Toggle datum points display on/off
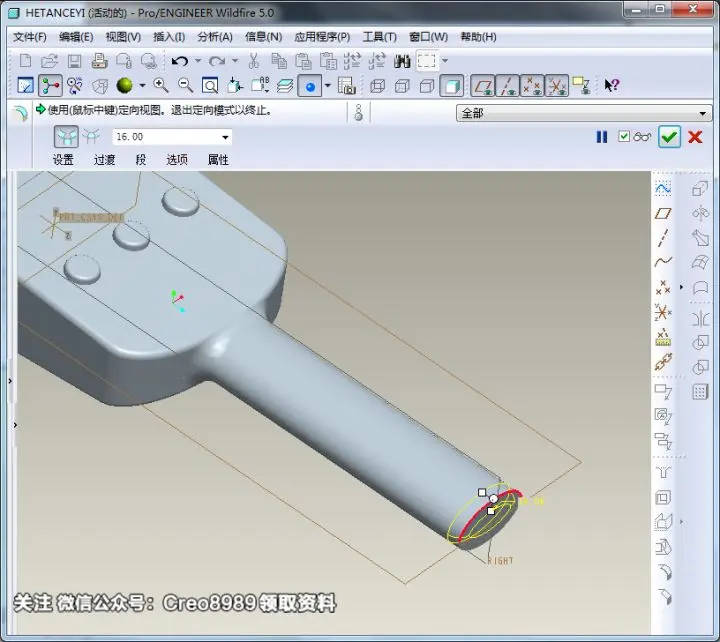 (532, 86)
